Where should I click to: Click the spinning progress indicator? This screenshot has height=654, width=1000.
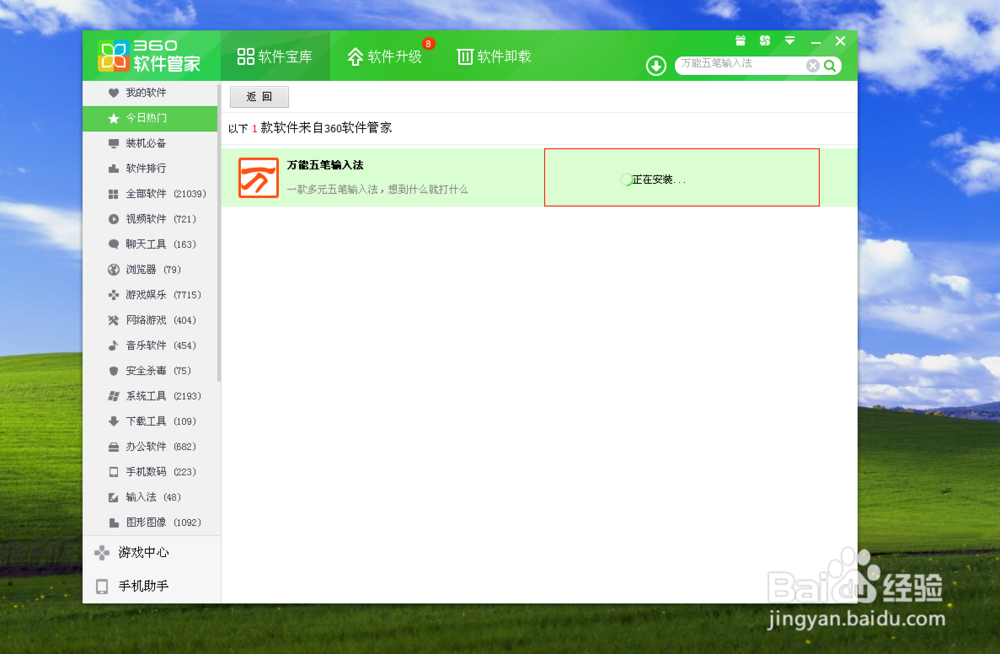(x=626, y=180)
